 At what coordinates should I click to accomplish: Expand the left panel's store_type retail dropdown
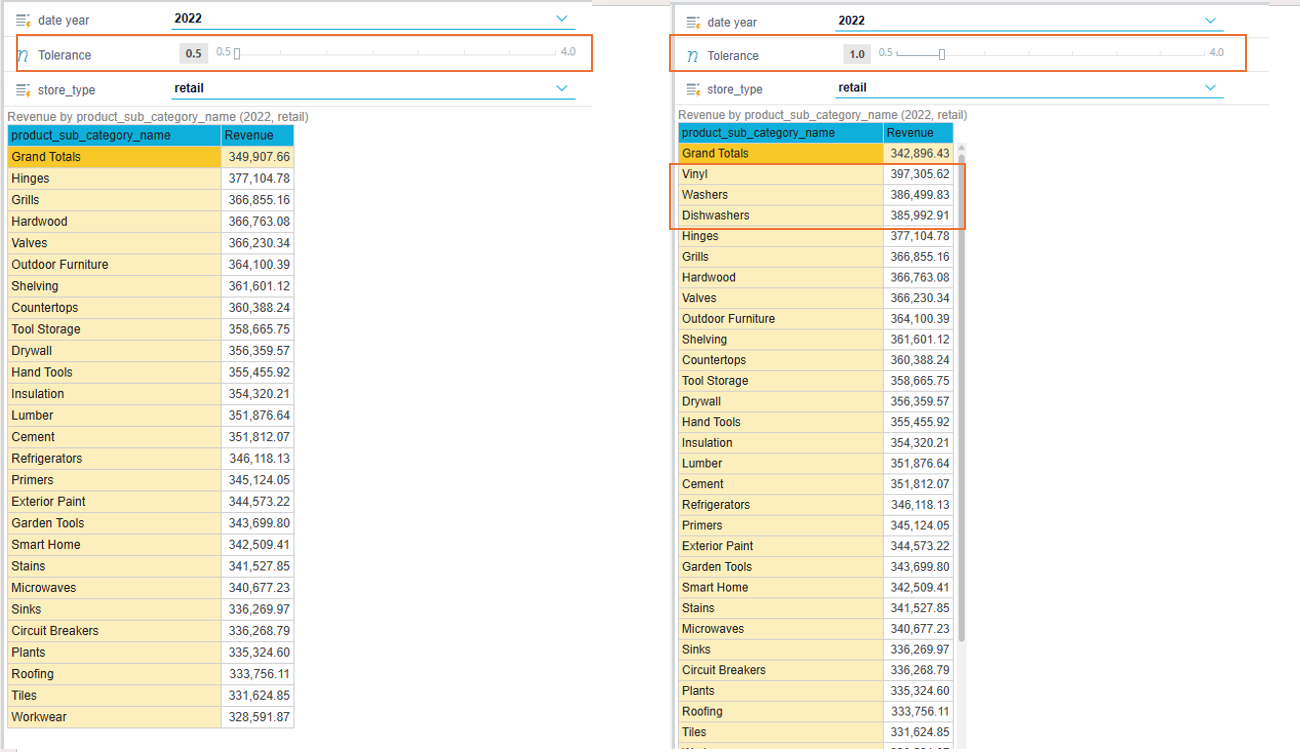click(562, 89)
